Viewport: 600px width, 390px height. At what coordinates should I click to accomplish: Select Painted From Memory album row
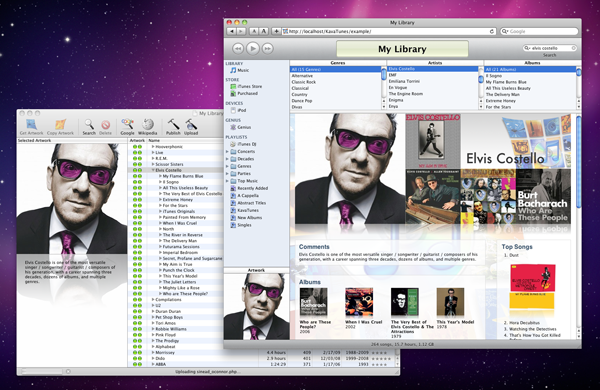(184, 217)
